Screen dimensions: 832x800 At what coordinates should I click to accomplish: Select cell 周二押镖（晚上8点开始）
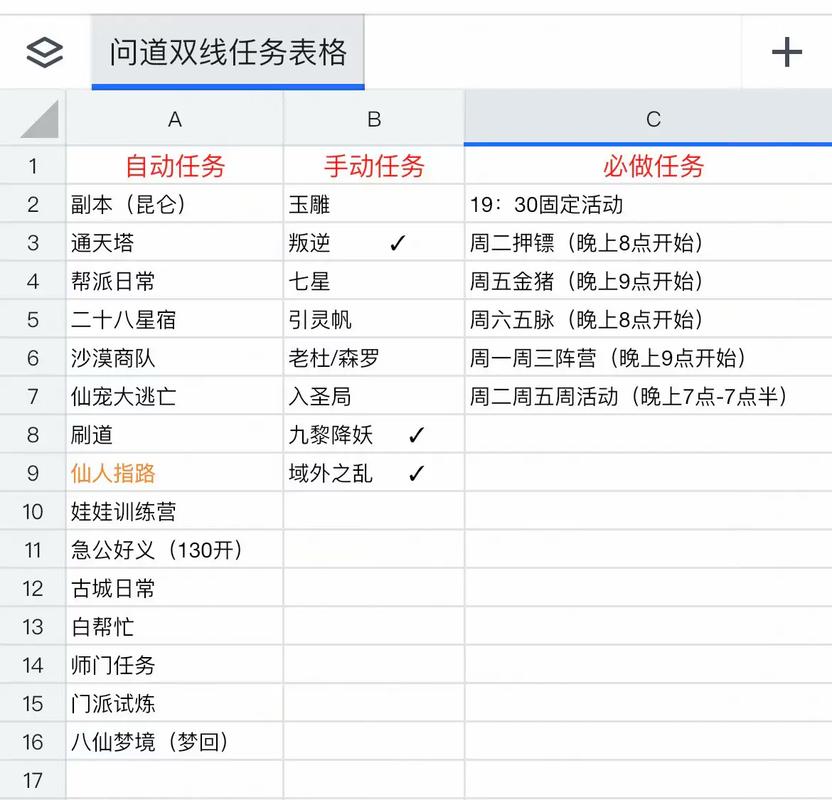point(648,243)
